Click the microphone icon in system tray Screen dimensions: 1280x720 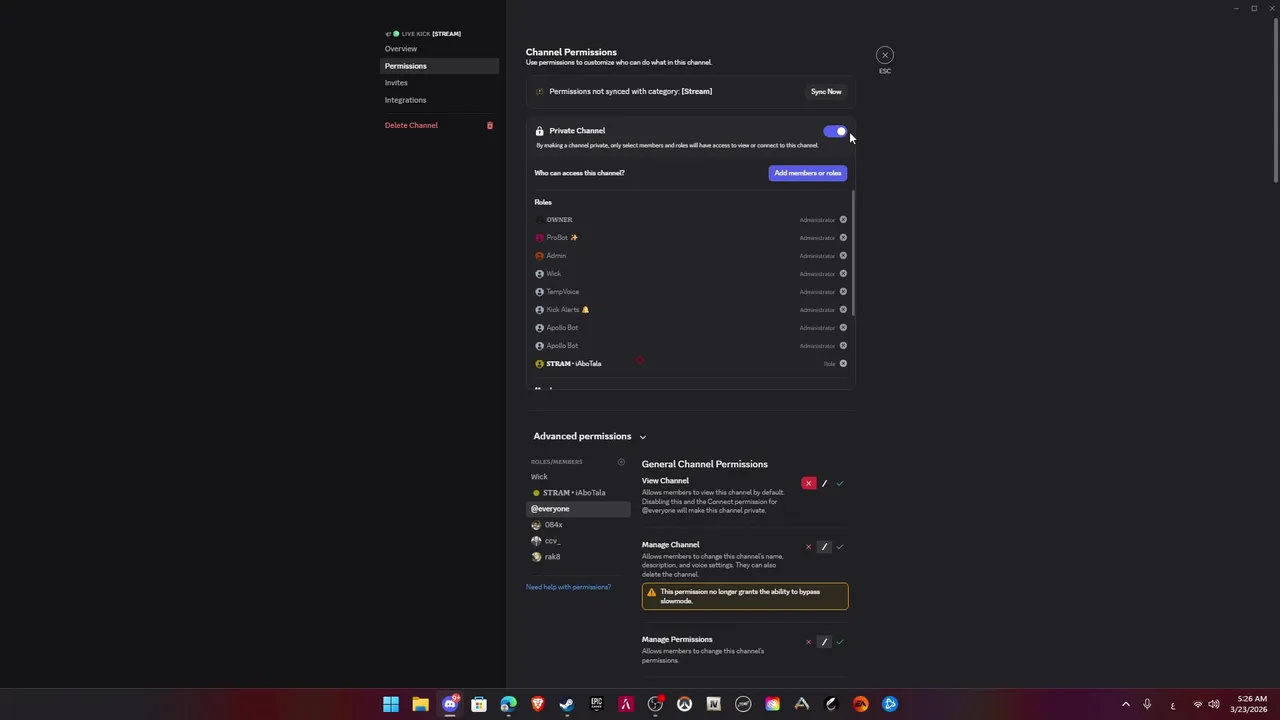point(1147,704)
